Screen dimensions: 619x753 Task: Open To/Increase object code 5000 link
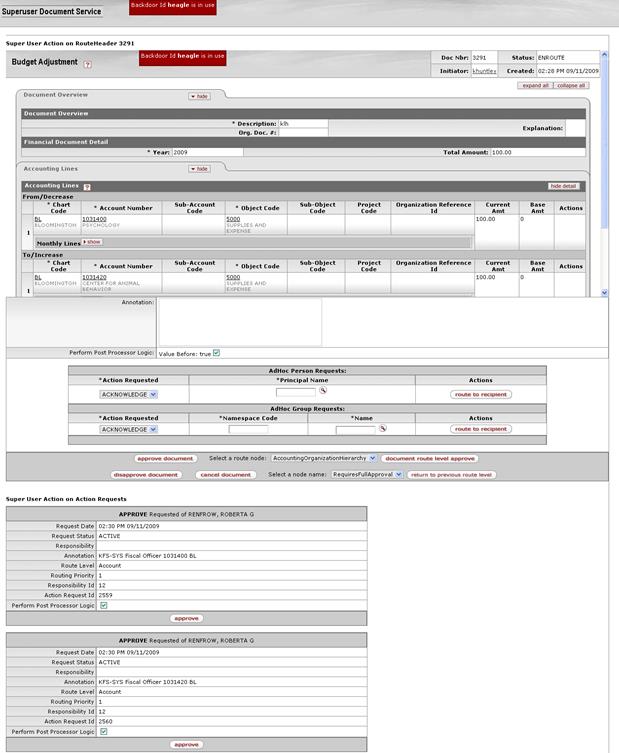click(x=233, y=277)
